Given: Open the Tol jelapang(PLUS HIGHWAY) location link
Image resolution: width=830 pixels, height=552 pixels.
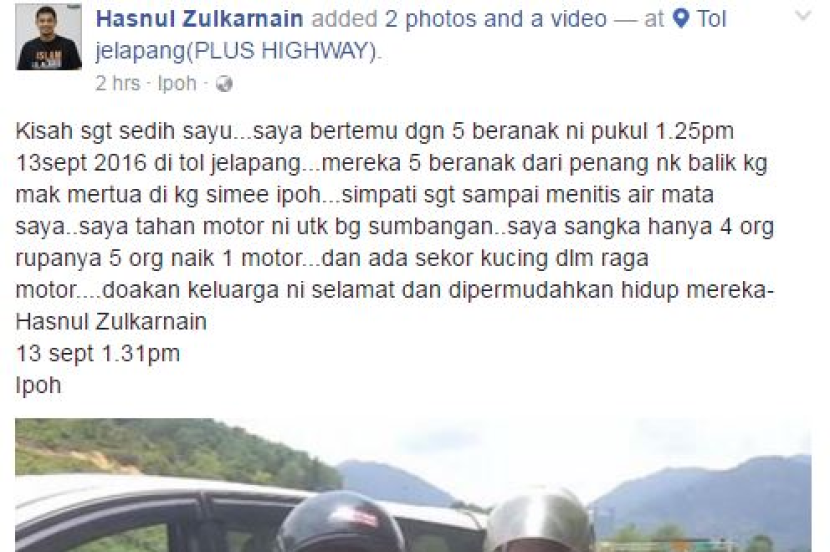Looking at the screenshot, I should [x=410, y=35].
